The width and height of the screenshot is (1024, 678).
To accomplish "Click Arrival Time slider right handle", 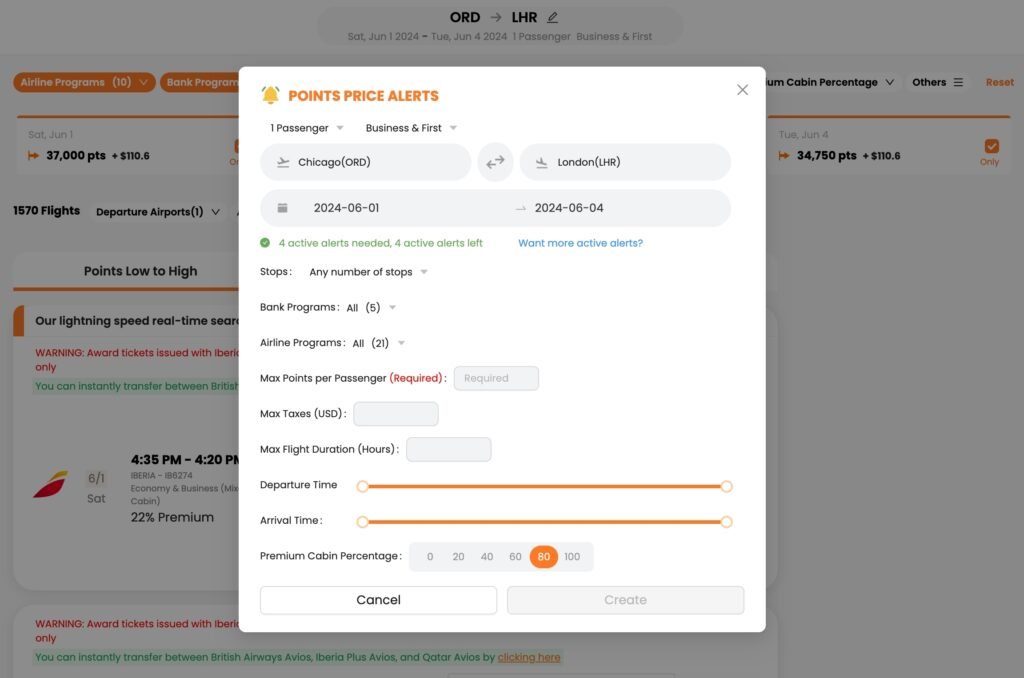I will [x=726, y=521].
